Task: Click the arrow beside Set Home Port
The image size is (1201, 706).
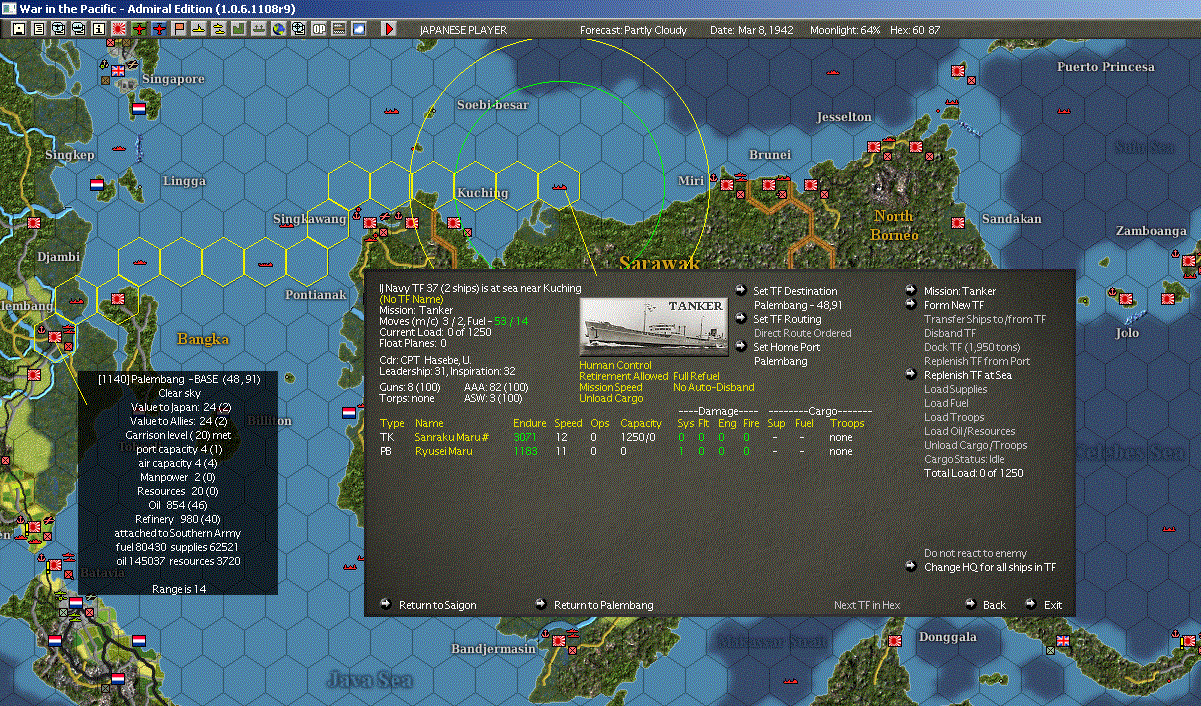Action: click(x=740, y=347)
